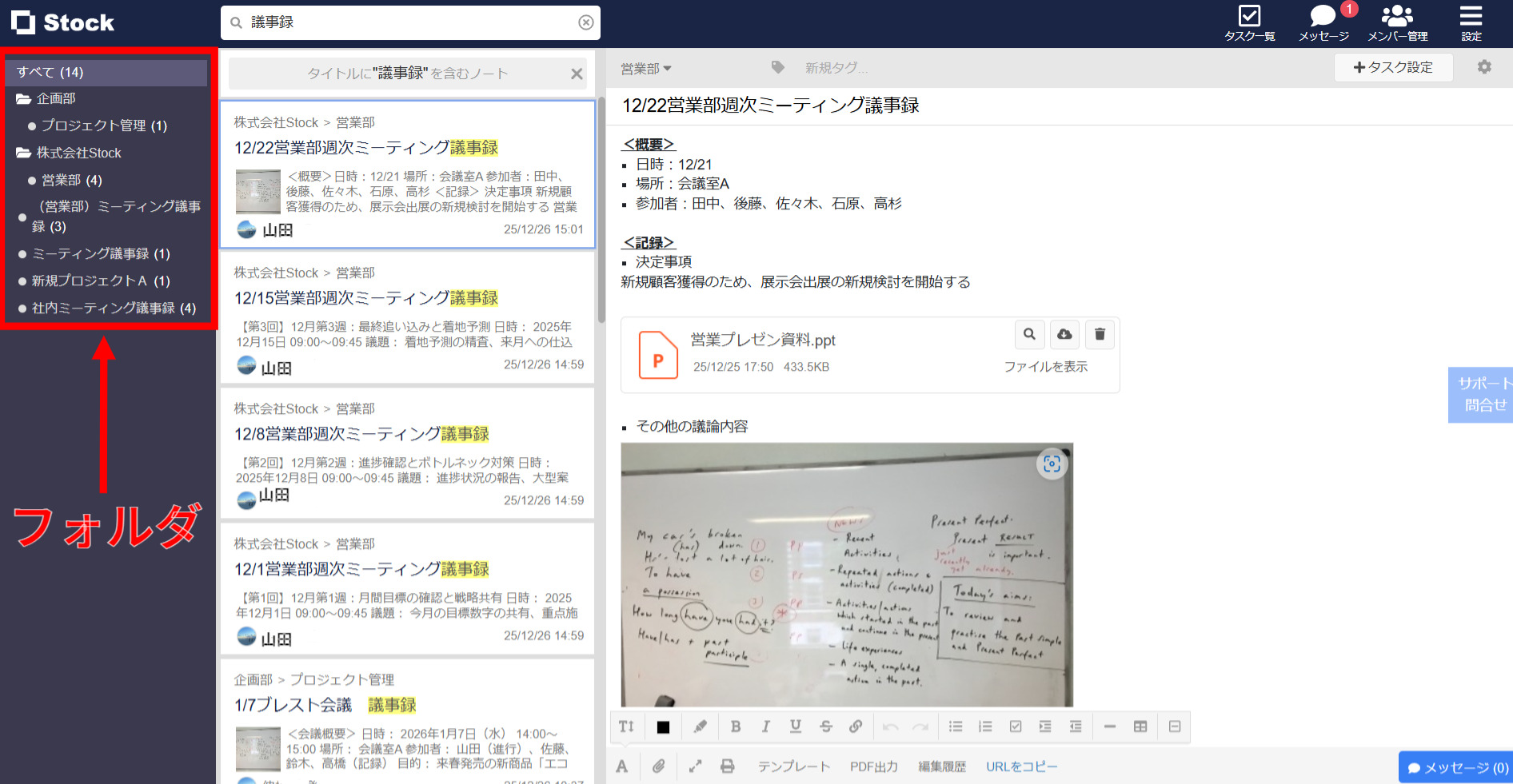Screen dimensions: 1513x784
Task: Copy the note URL via URLをコピー
Action: (1021, 766)
